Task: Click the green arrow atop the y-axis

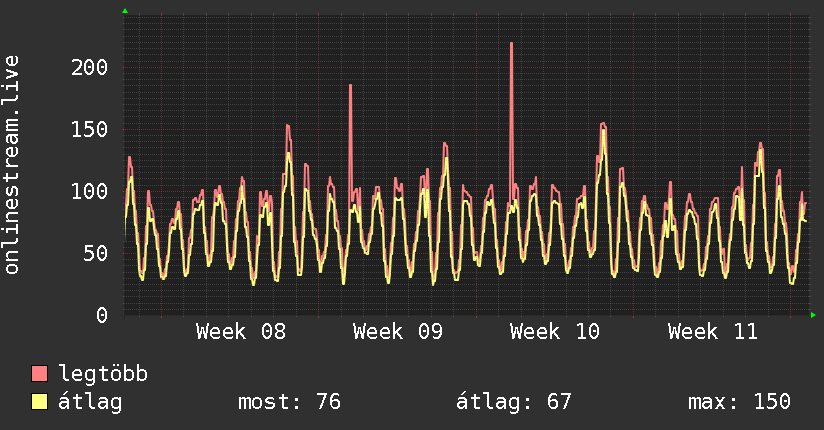Action: (125, 11)
